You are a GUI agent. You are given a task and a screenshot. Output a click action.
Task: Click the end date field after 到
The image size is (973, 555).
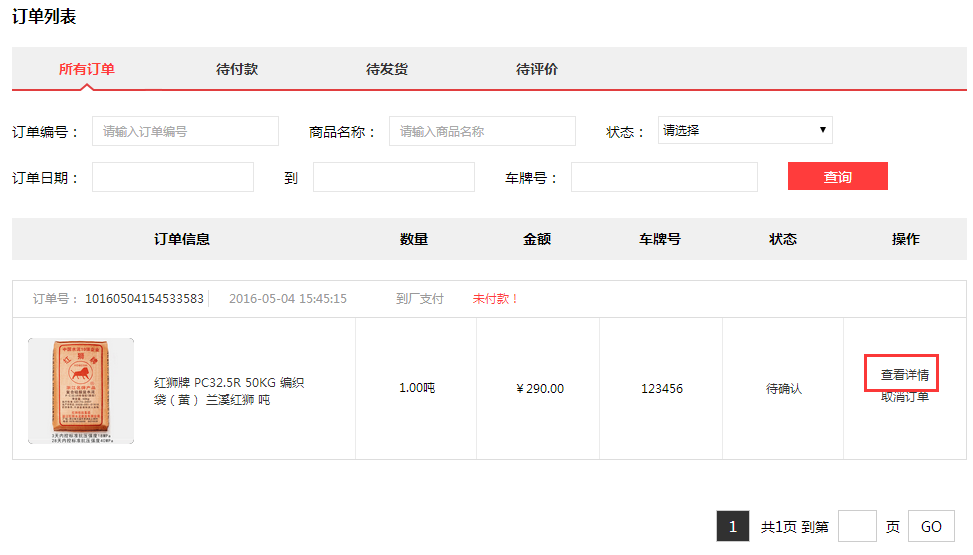coord(393,177)
